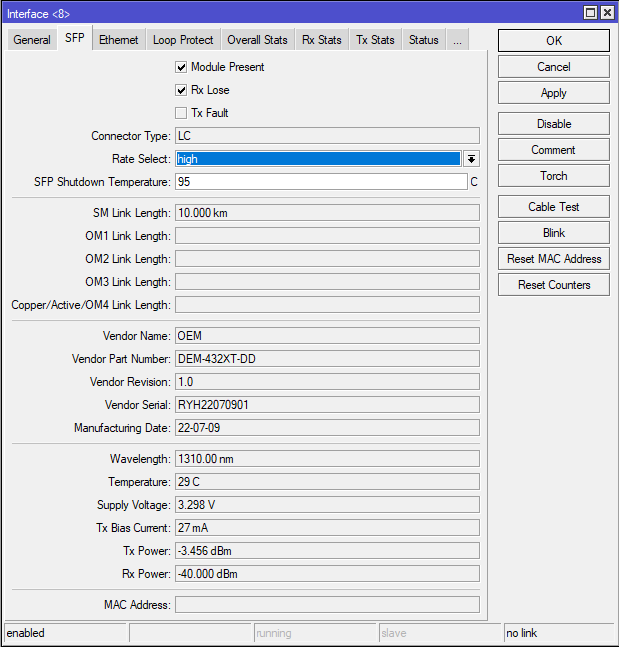Show the Overall Stats tab
The width and height of the screenshot is (619, 647).
tap(257, 40)
